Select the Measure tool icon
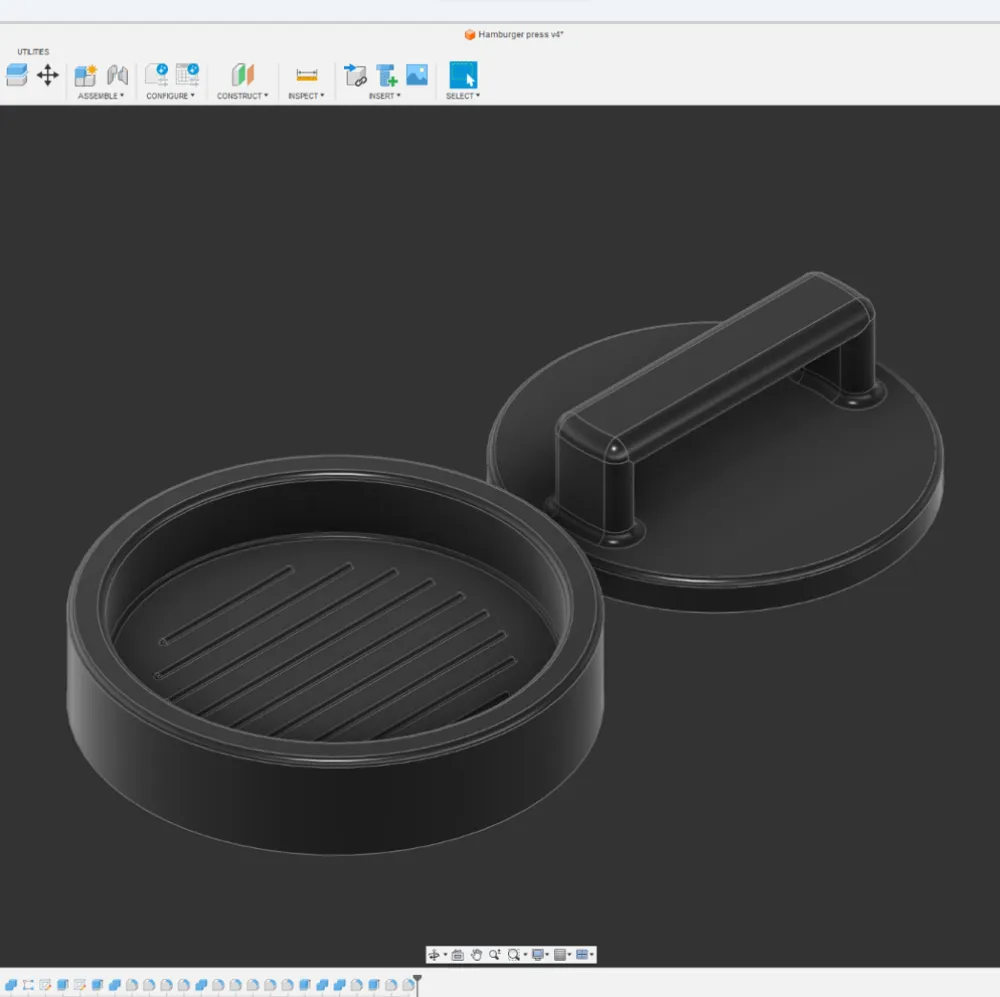The height and width of the screenshot is (997, 1000). coord(307,75)
